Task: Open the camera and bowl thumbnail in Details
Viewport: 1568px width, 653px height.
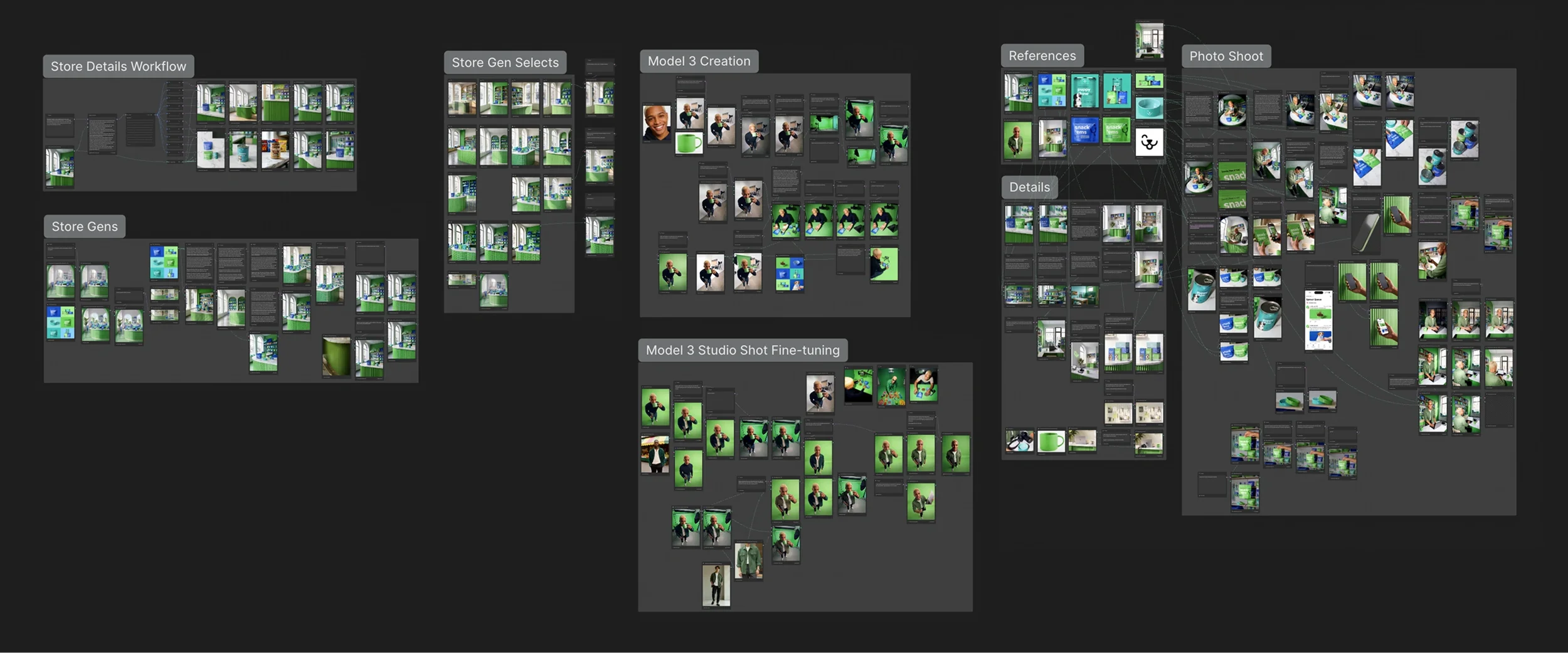Action: (x=1019, y=441)
